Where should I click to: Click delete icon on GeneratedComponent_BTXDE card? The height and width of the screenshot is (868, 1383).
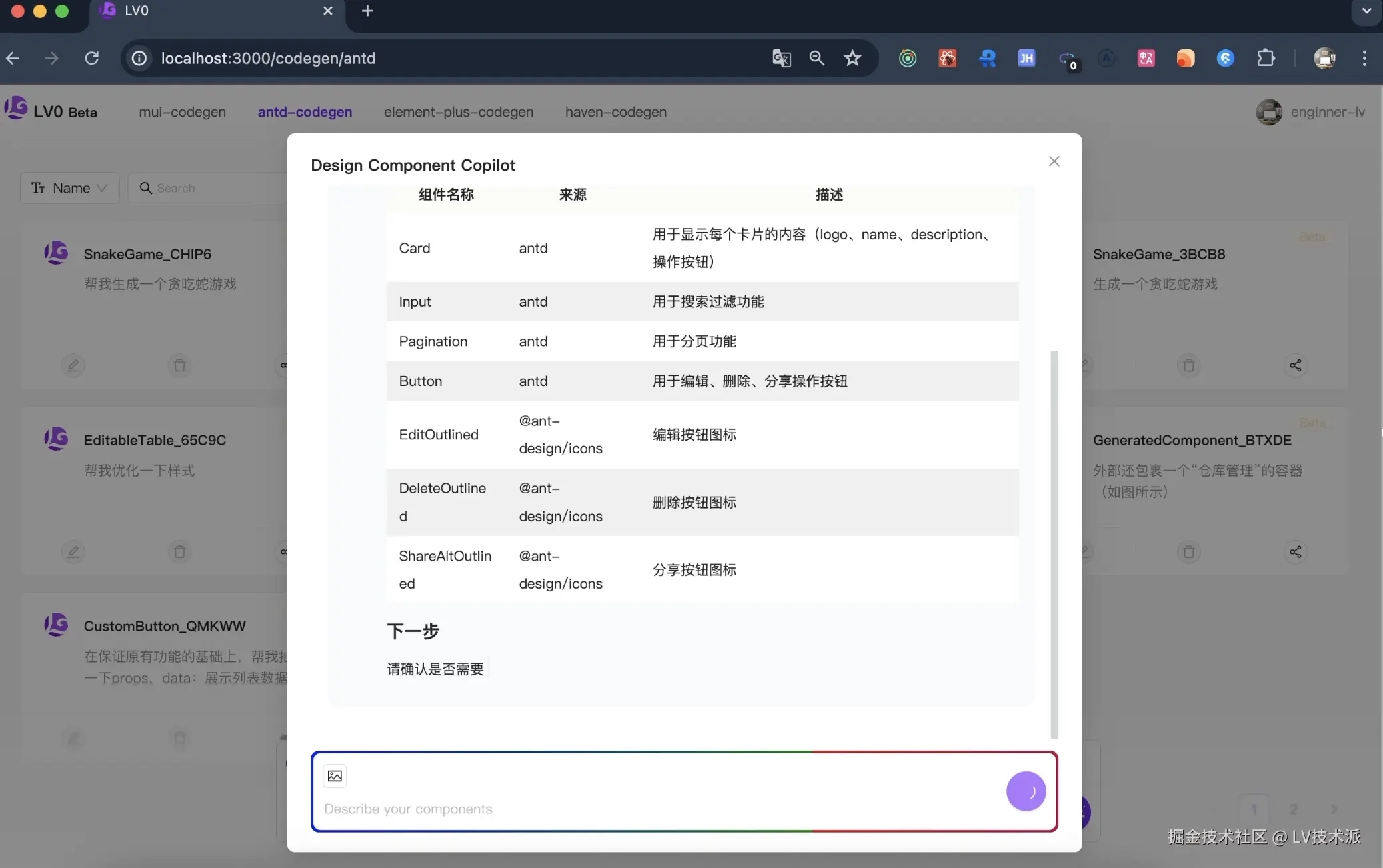tap(1188, 551)
